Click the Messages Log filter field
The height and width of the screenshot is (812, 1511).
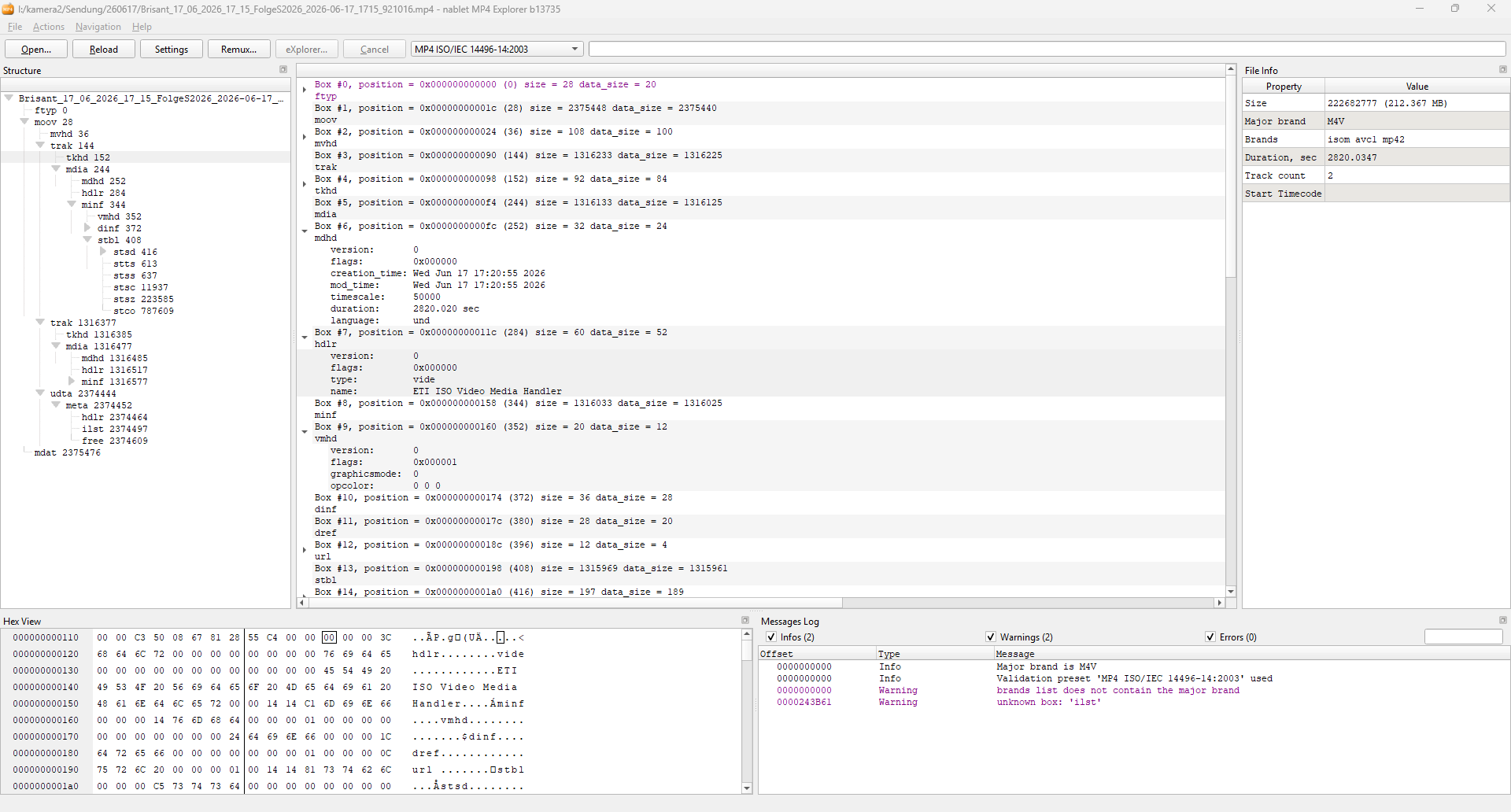click(x=1463, y=637)
